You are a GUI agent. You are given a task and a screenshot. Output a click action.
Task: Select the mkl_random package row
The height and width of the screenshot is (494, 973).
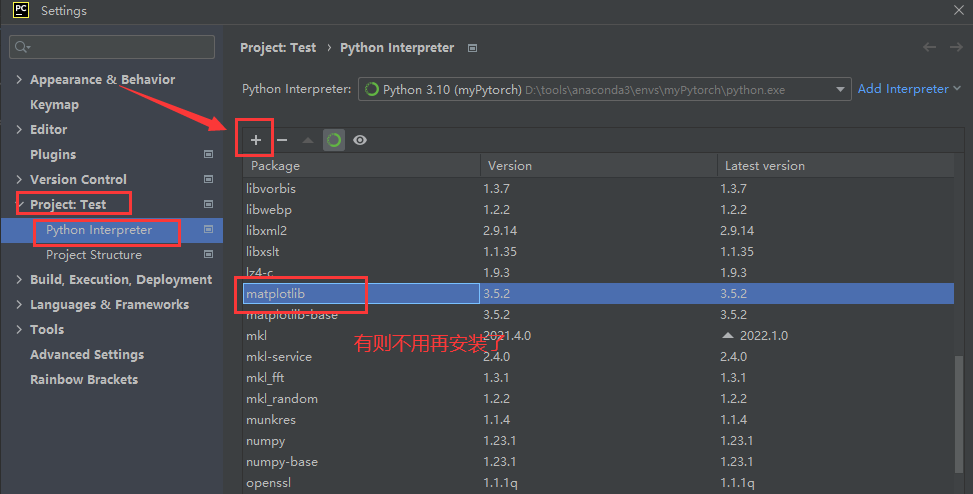tap(598, 399)
